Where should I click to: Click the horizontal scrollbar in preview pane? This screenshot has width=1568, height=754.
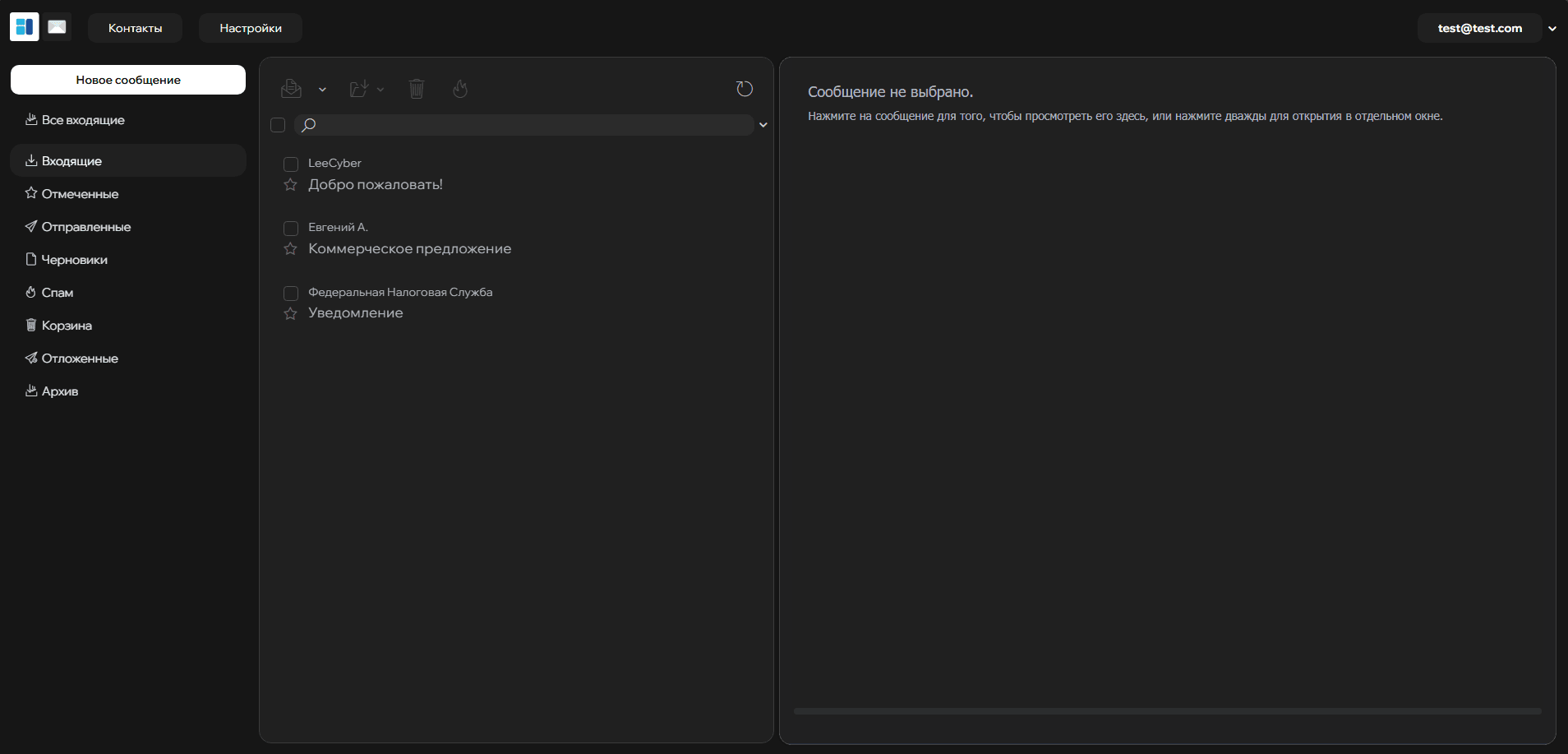1167,711
